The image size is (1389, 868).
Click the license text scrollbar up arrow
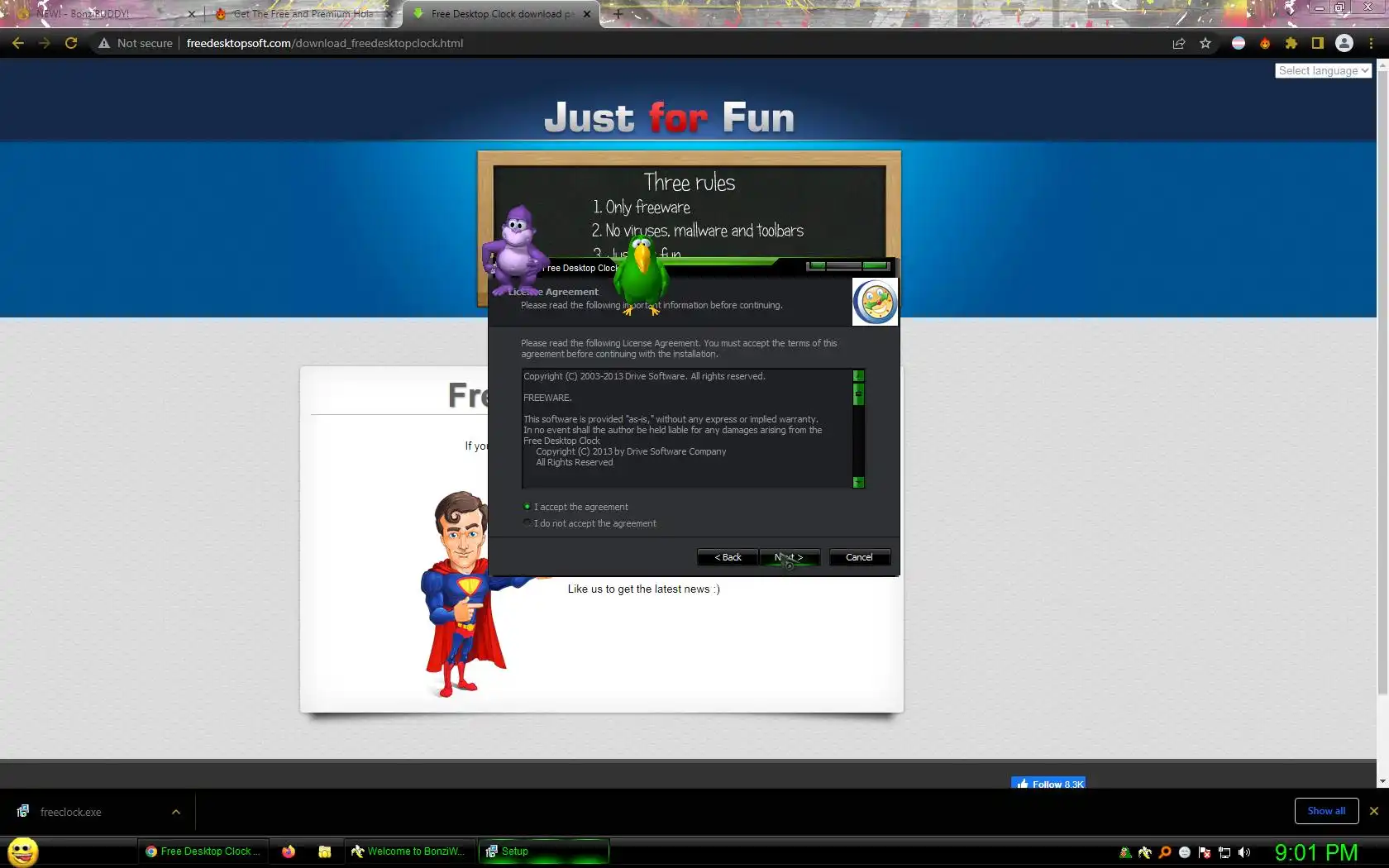click(858, 375)
